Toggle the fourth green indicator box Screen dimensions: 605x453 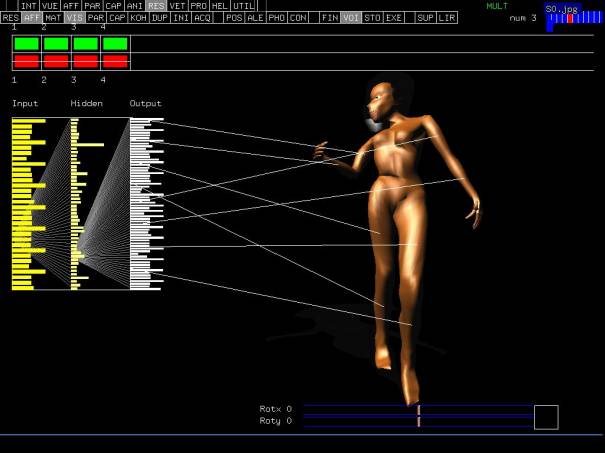pyautogui.click(x=115, y=44)
